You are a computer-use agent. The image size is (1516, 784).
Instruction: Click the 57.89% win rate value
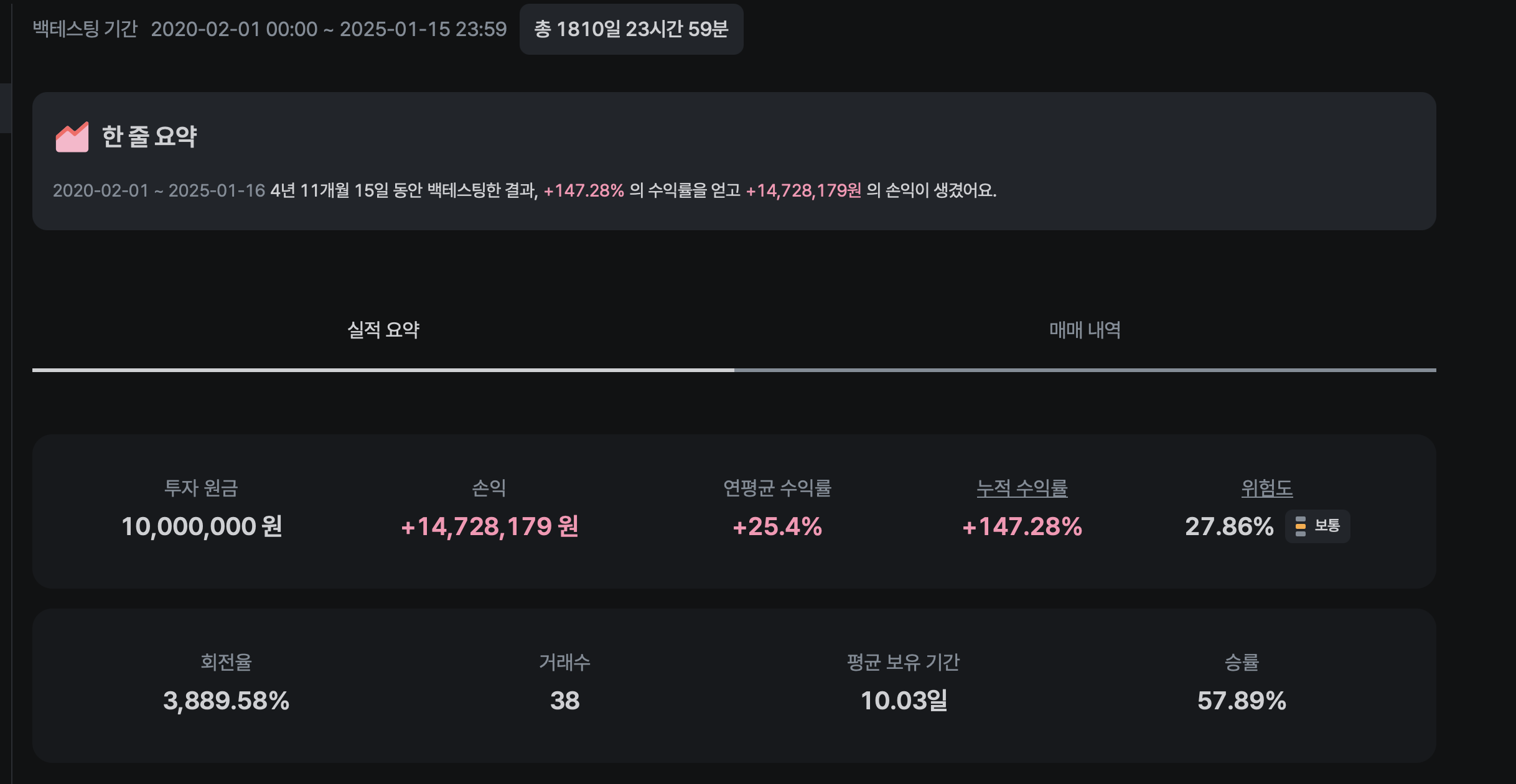coord(1242,701)
